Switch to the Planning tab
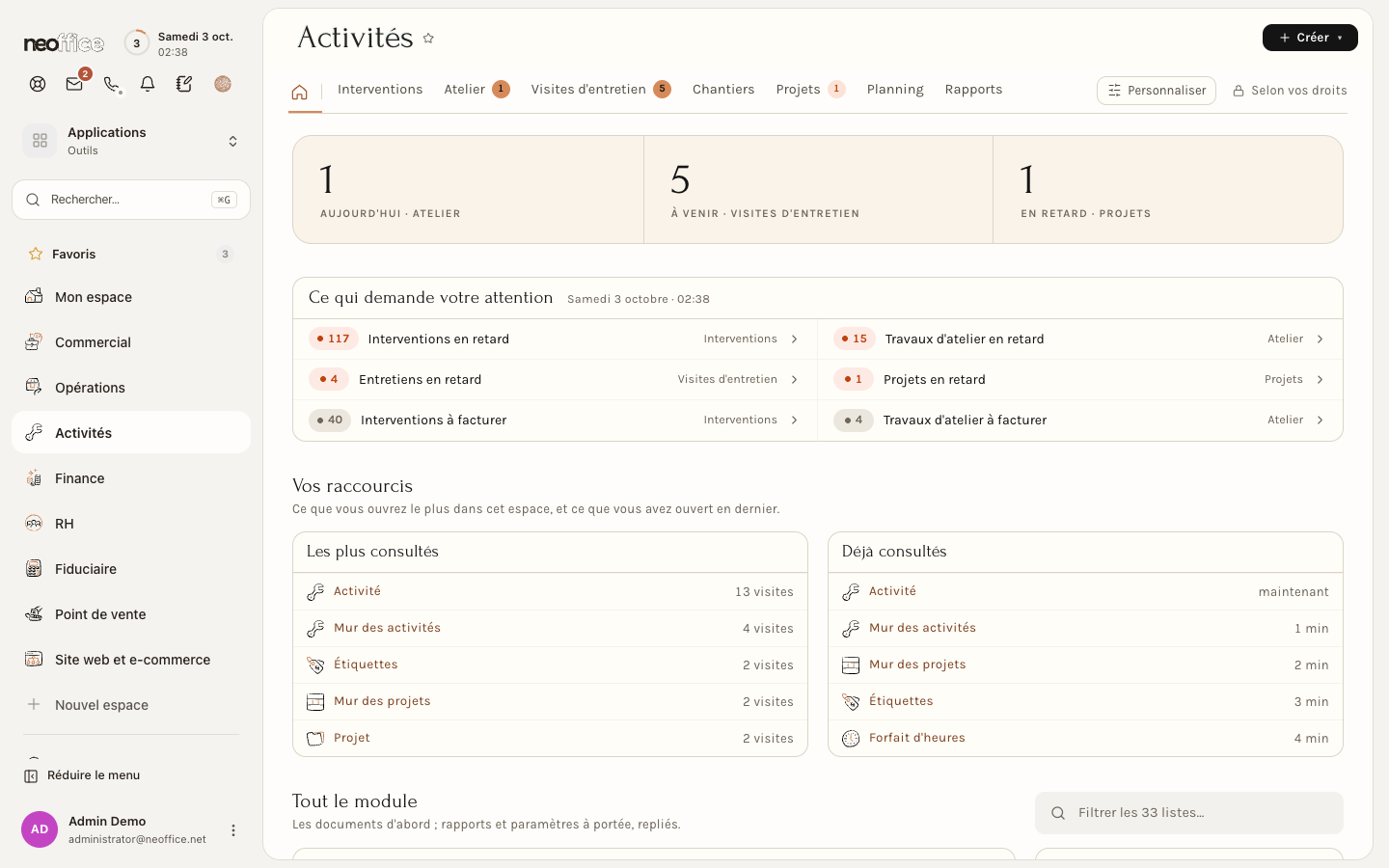 tap(895, 90)
